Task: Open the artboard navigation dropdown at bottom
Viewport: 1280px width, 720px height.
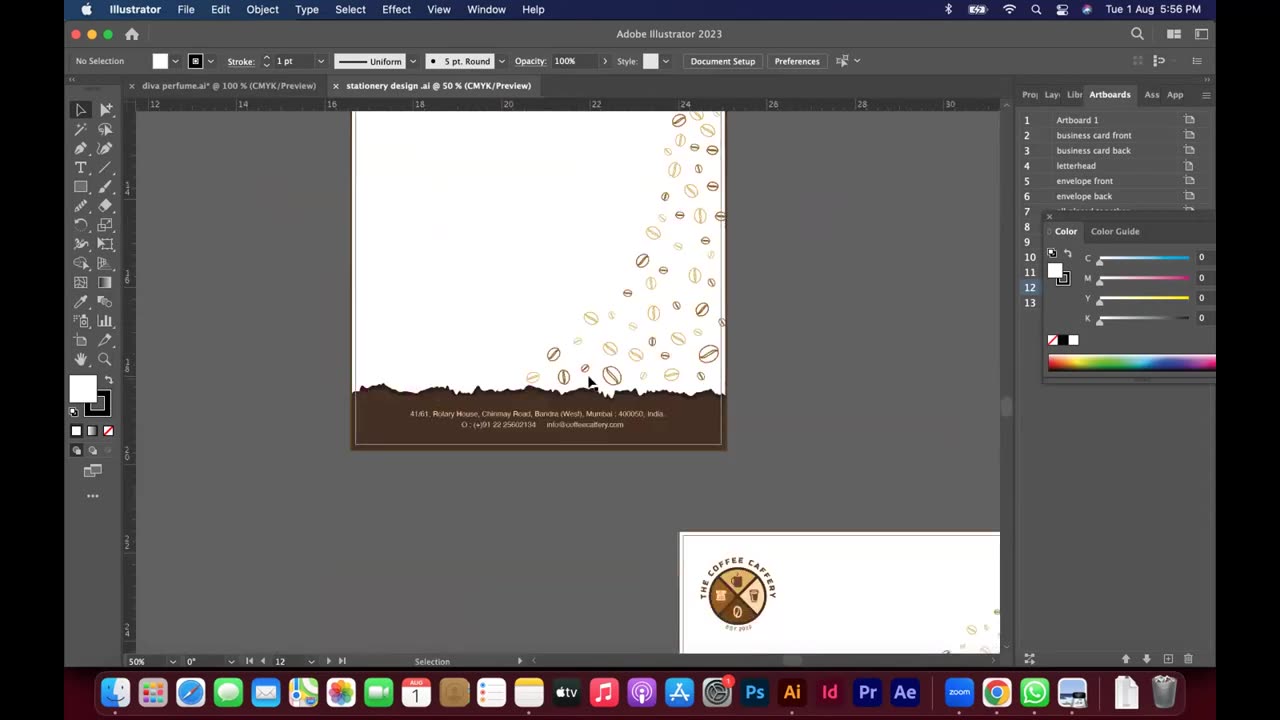Action: (311, 661)
